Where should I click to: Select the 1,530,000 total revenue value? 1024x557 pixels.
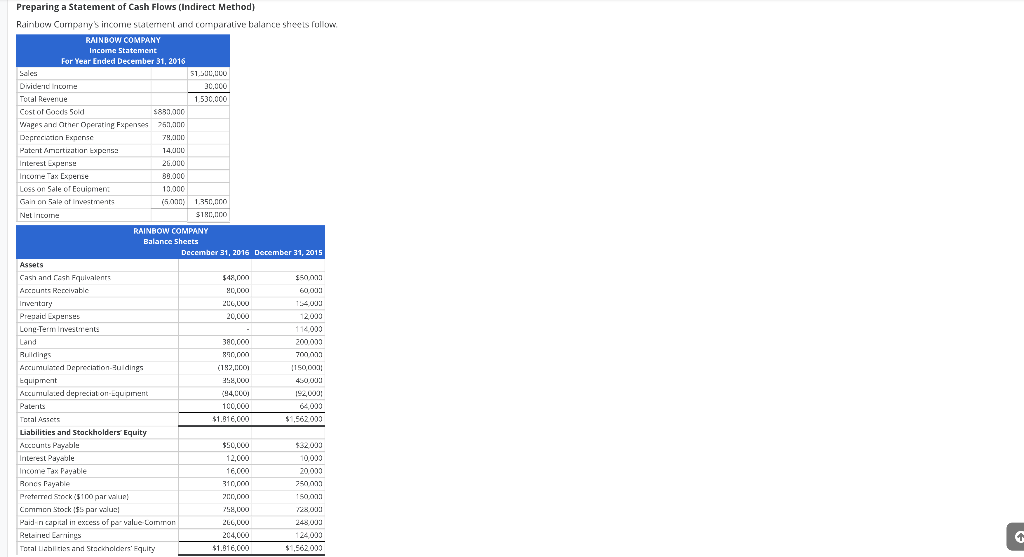(x=211, y=99)
